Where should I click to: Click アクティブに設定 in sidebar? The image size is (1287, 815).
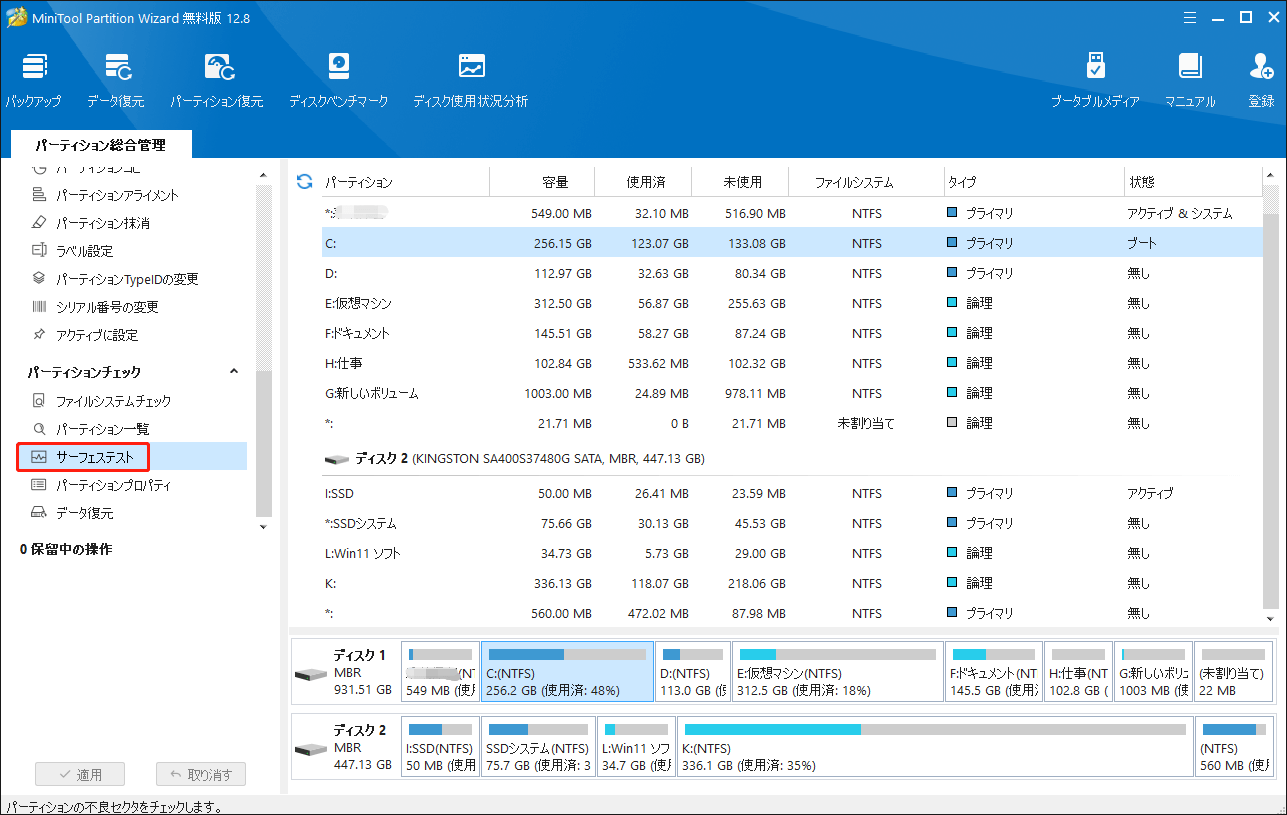[85, 335]
